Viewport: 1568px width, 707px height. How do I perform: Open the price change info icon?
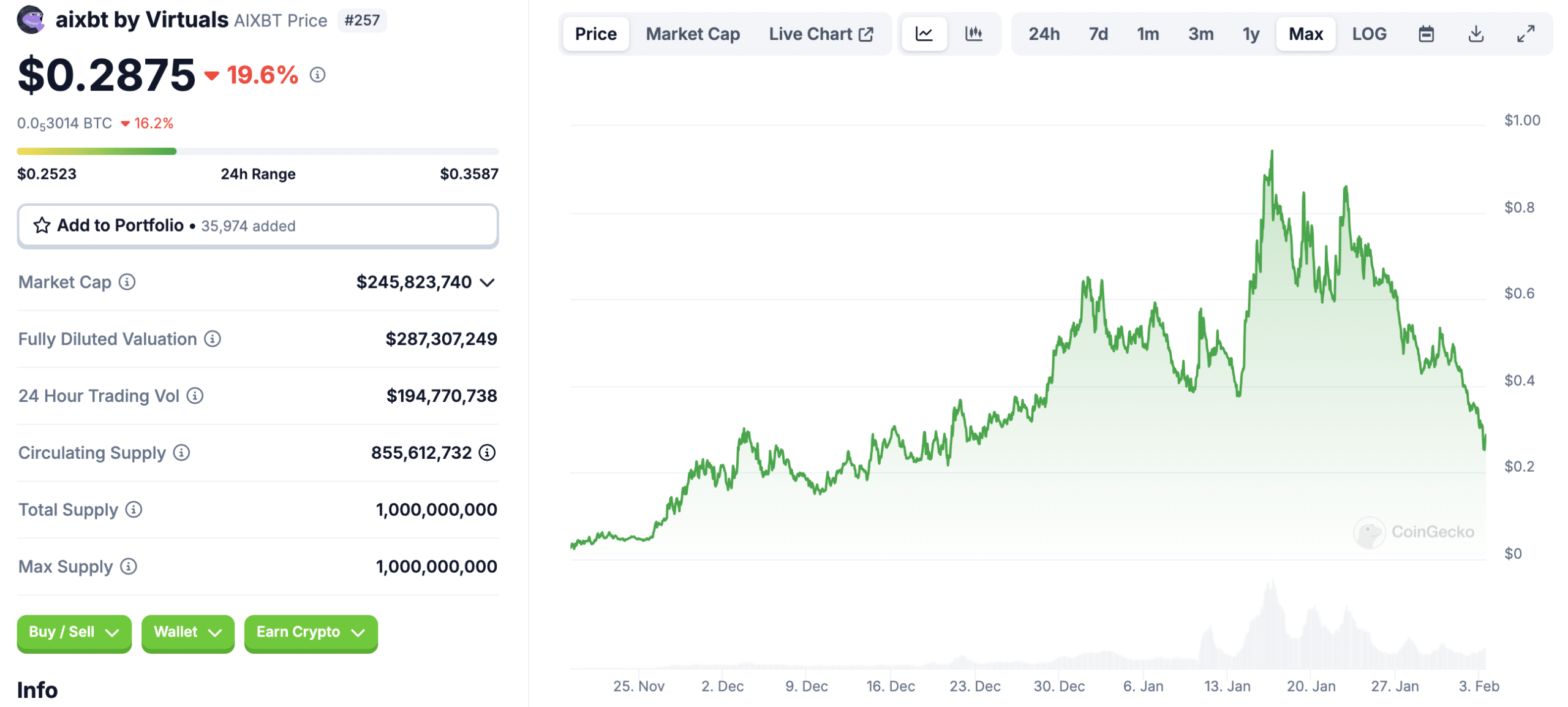(317, 75)
